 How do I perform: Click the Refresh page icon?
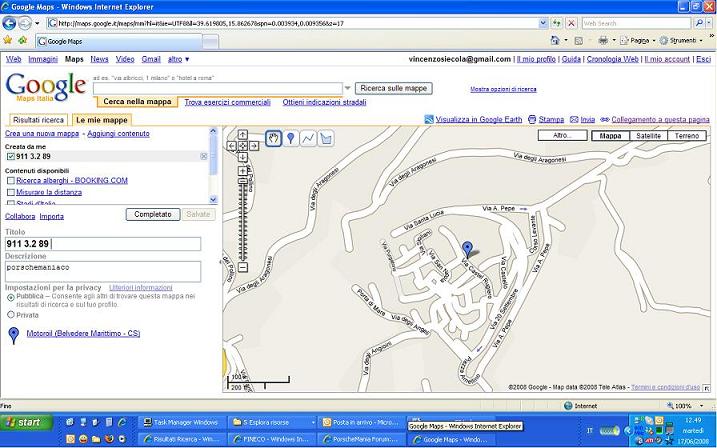tap(556, 23)
